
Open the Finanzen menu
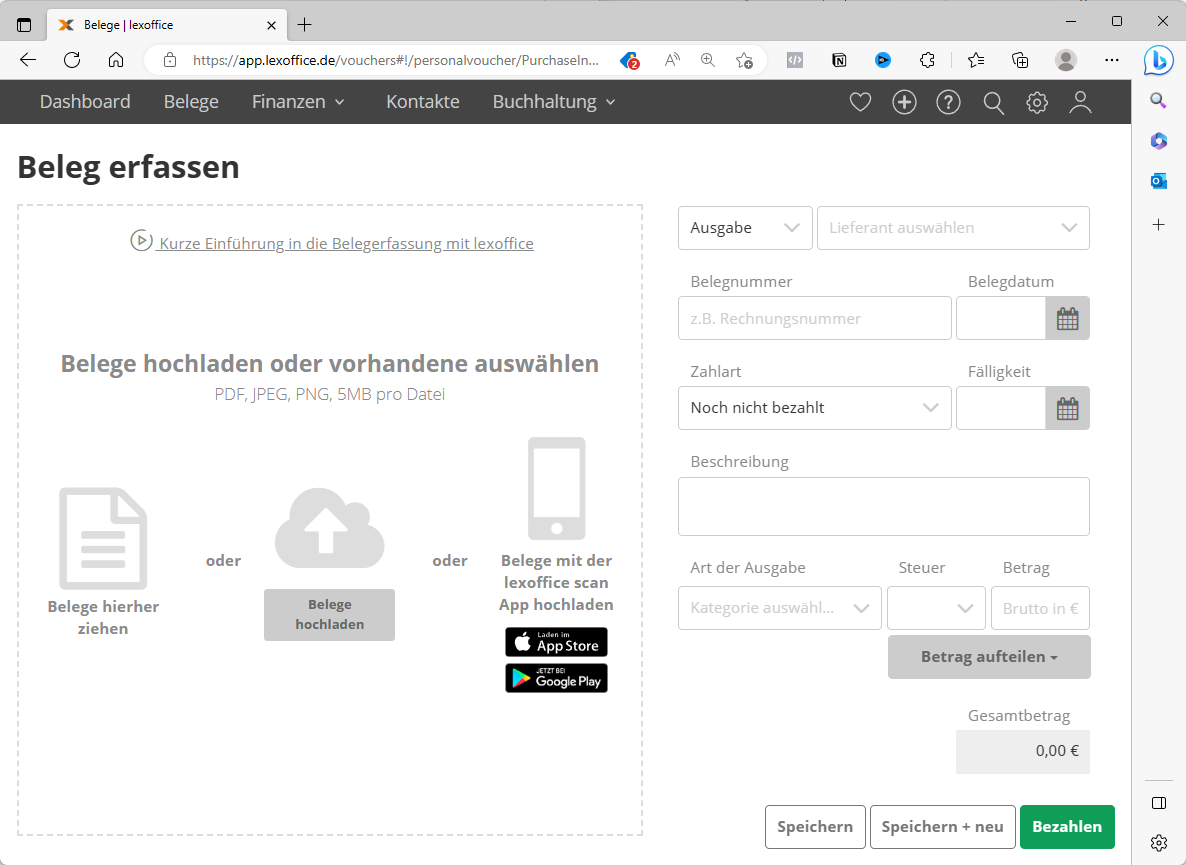pyautogui.click(x=298, y=101)
